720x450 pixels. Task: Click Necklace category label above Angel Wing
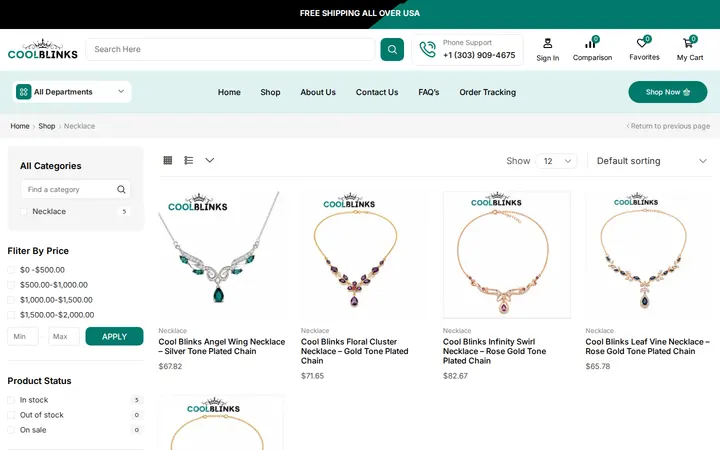[x=173, y=331]
